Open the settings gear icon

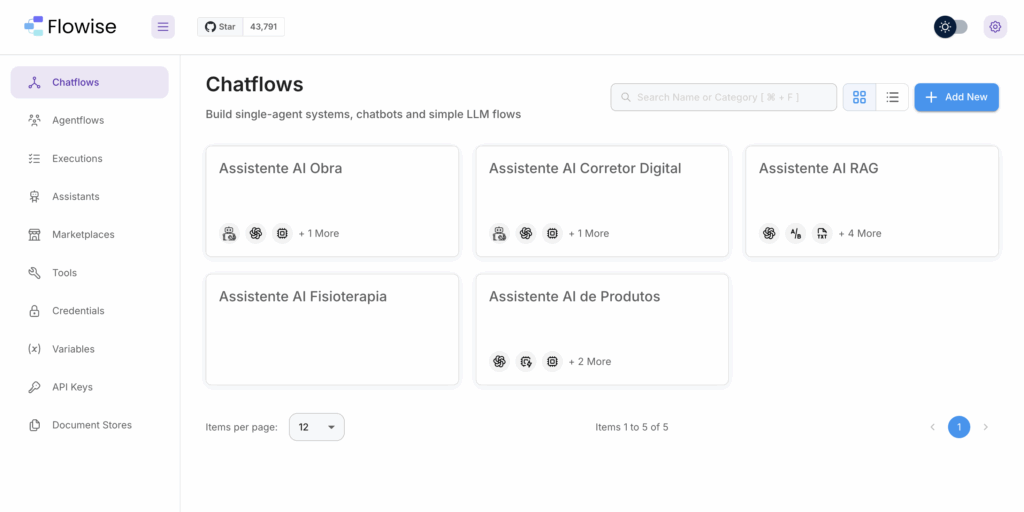994,27
